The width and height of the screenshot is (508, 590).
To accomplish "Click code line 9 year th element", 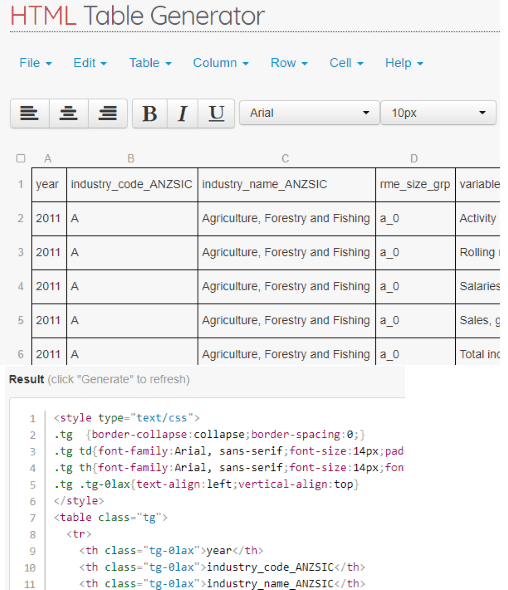I will (x=171, y=550).
